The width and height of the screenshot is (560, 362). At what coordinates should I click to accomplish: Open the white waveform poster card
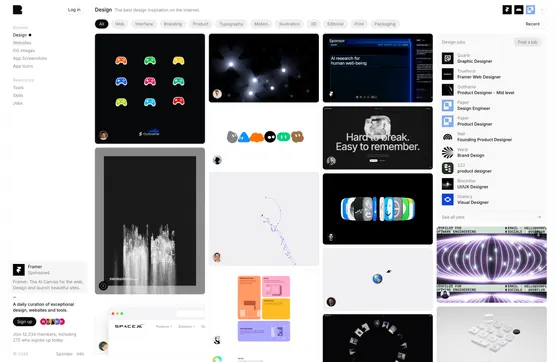point(150,221)
